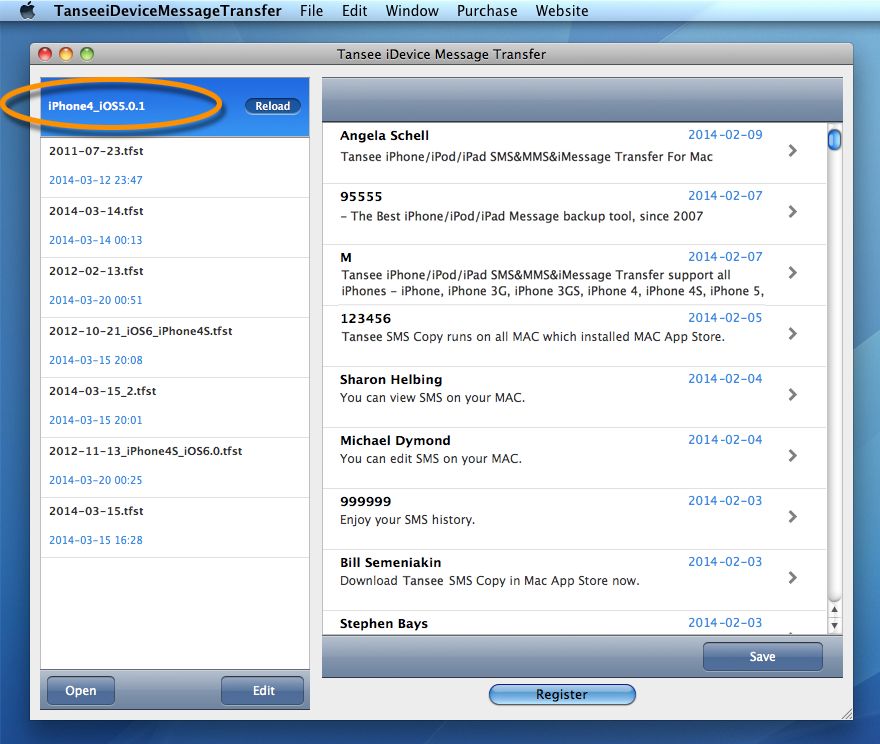
Task: Click the date 2014-02-05 on 123456
Action: coord(725,318)
